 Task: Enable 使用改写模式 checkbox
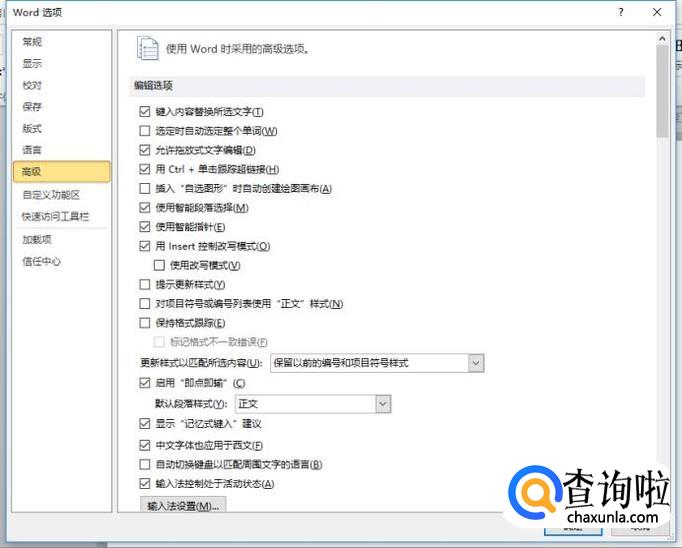coord(159,265)
